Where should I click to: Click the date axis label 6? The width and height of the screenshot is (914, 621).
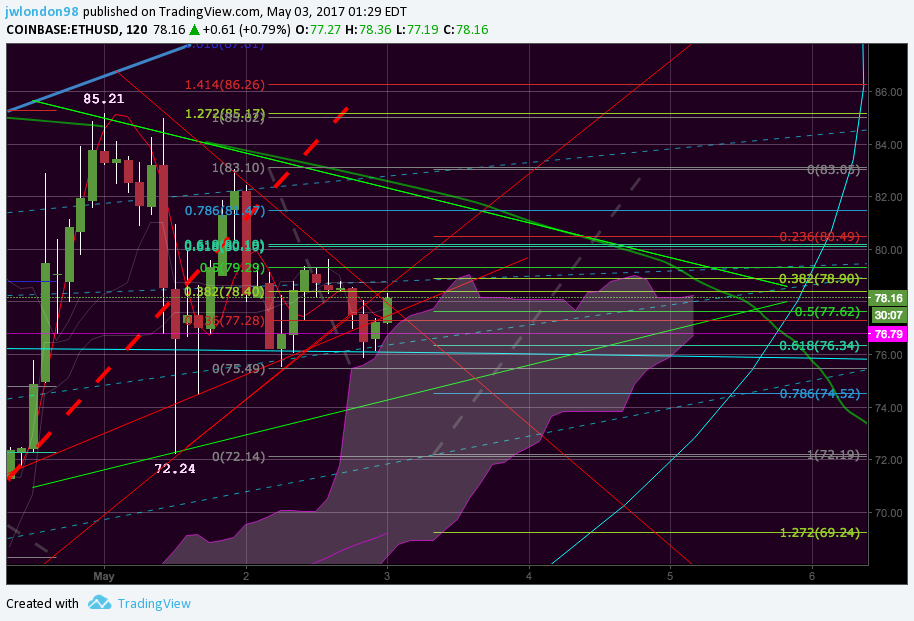coord(812,576)
